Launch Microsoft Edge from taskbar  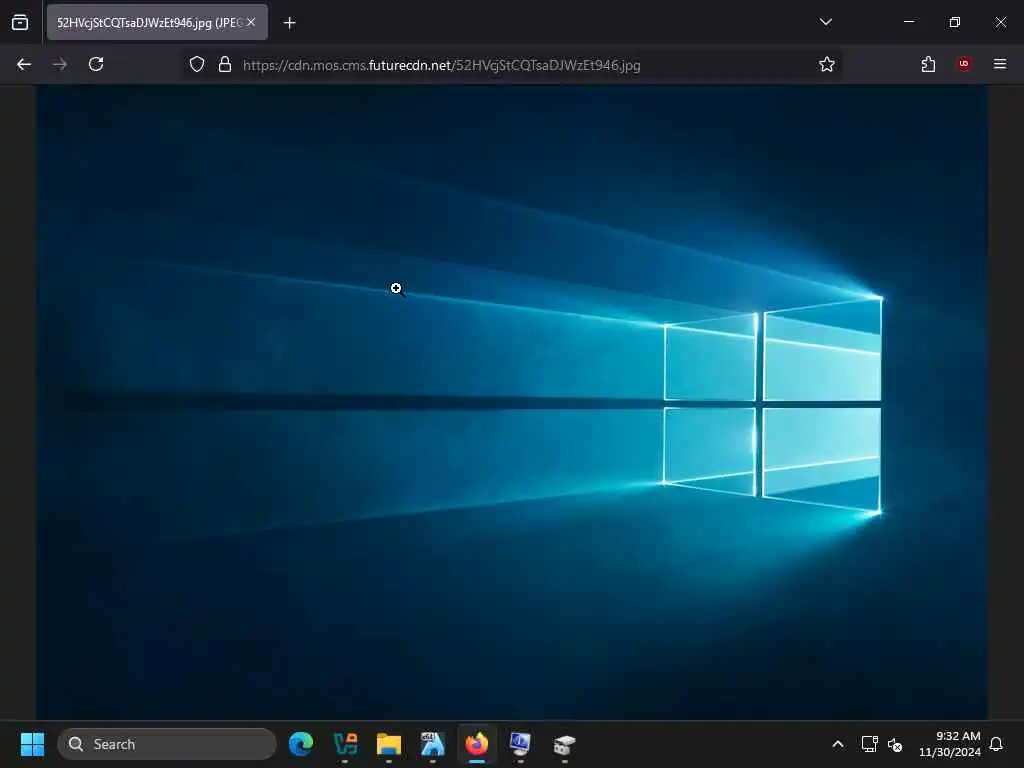click(x=301, y=744)
